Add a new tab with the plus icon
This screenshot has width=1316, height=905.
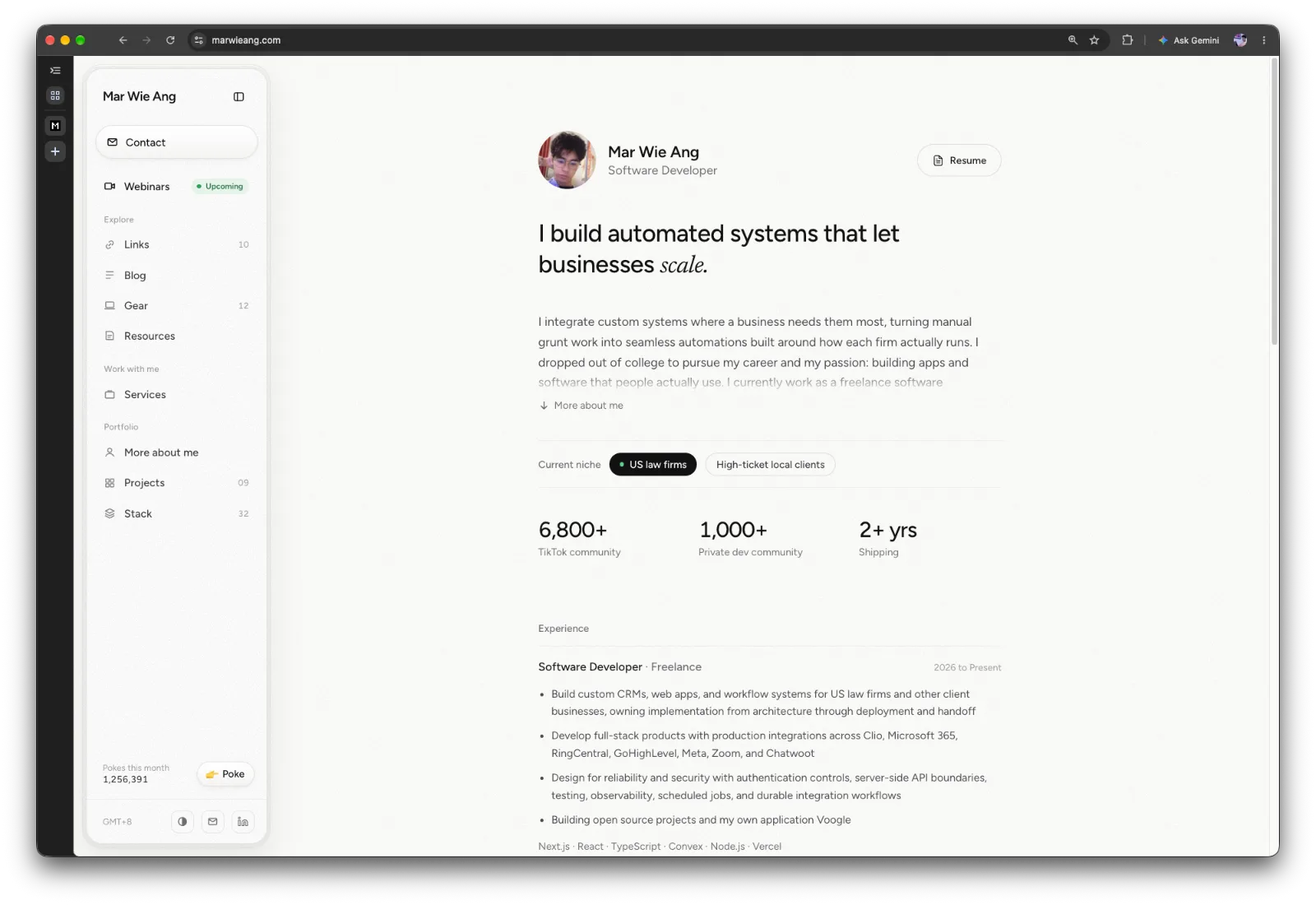[x=55, y=151]
